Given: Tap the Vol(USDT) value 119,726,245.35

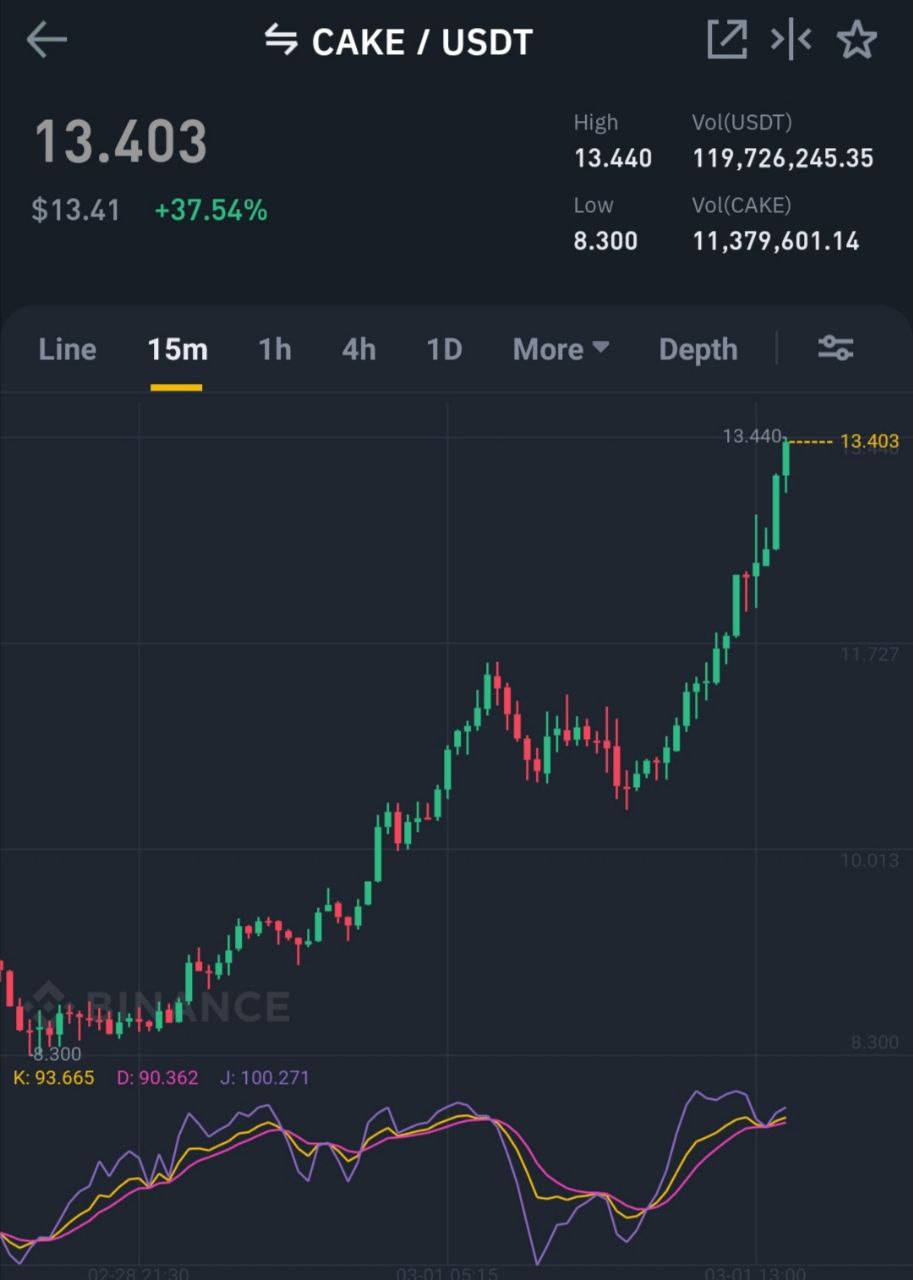Looking at the screenshot, I should pos(783,158).
